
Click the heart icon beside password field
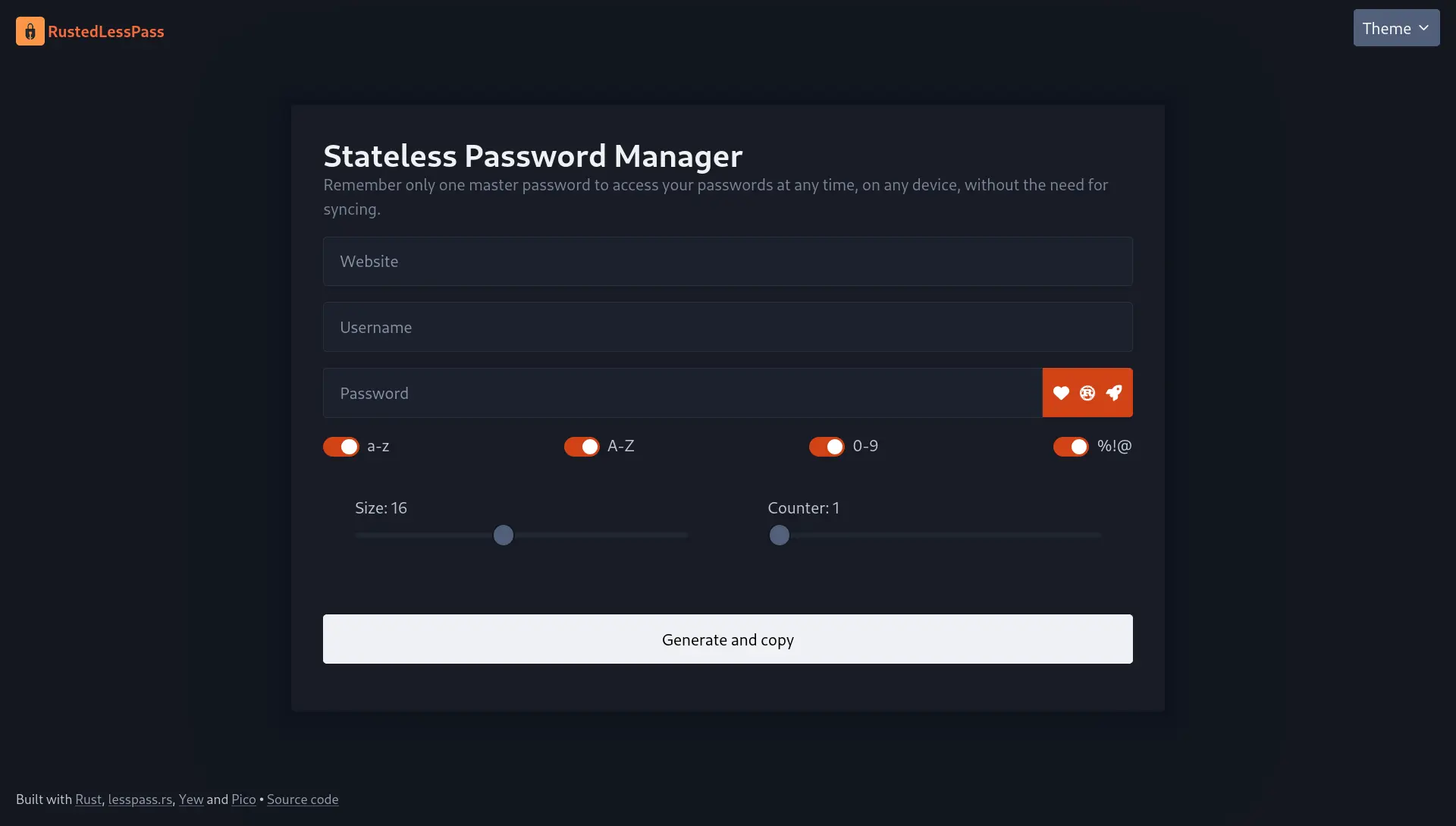(x=1061, y=393)
